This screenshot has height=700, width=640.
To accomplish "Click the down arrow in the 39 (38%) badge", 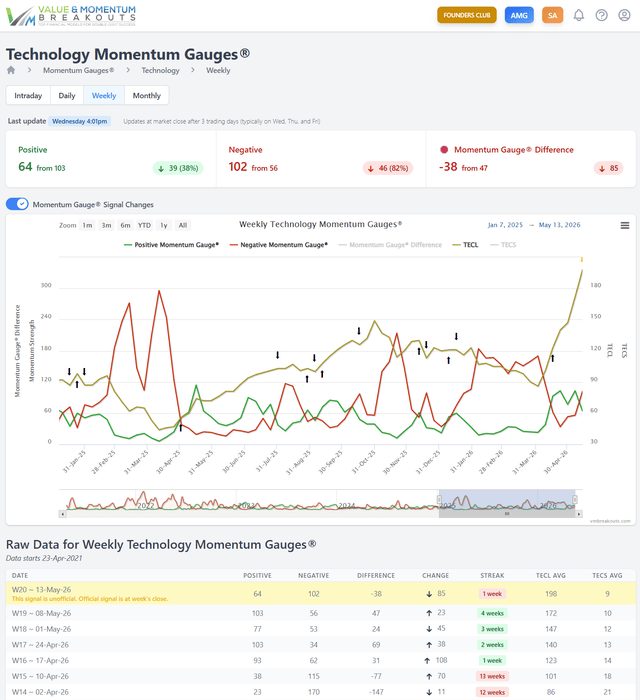I will point(161,168).
